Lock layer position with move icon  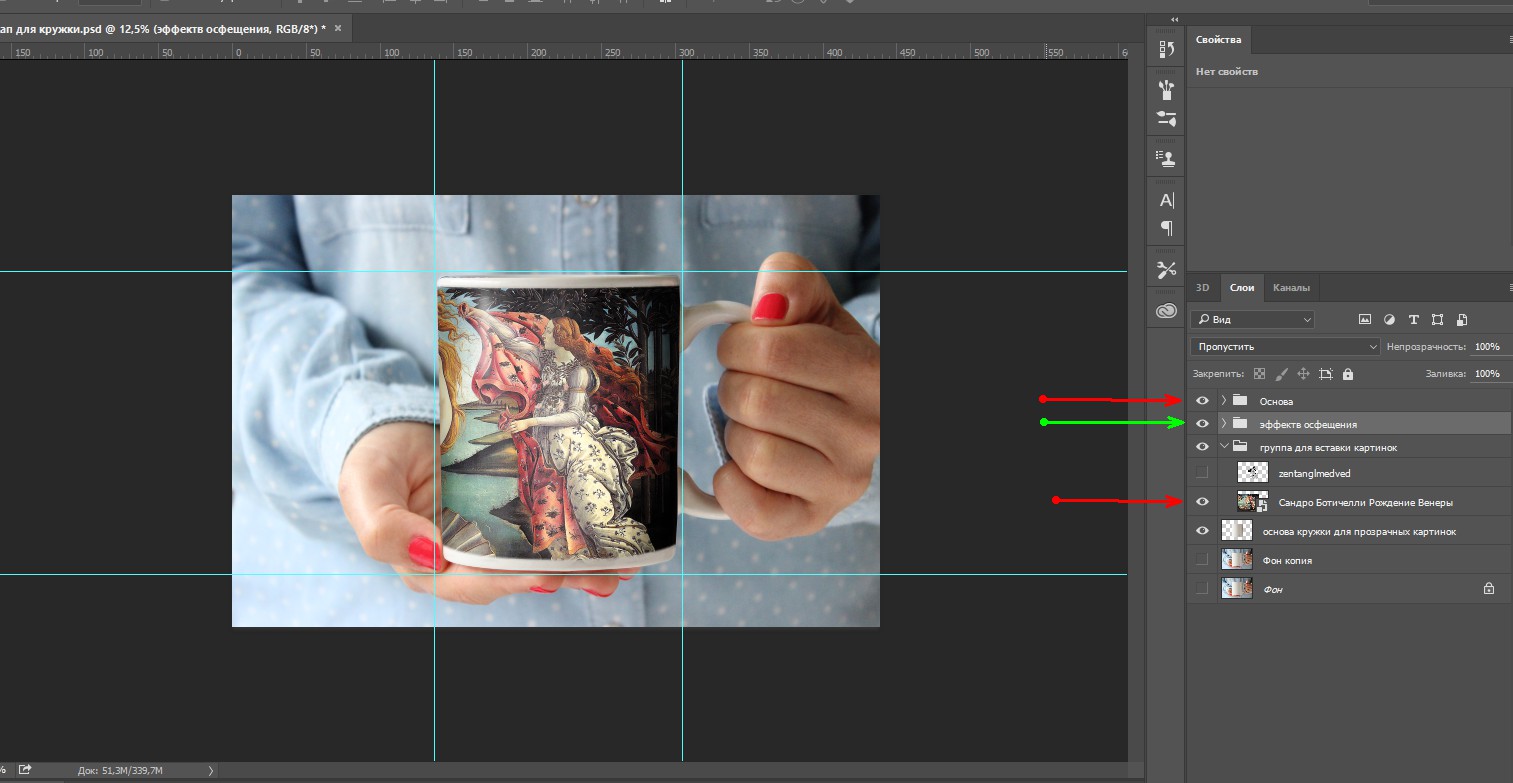1303,374
